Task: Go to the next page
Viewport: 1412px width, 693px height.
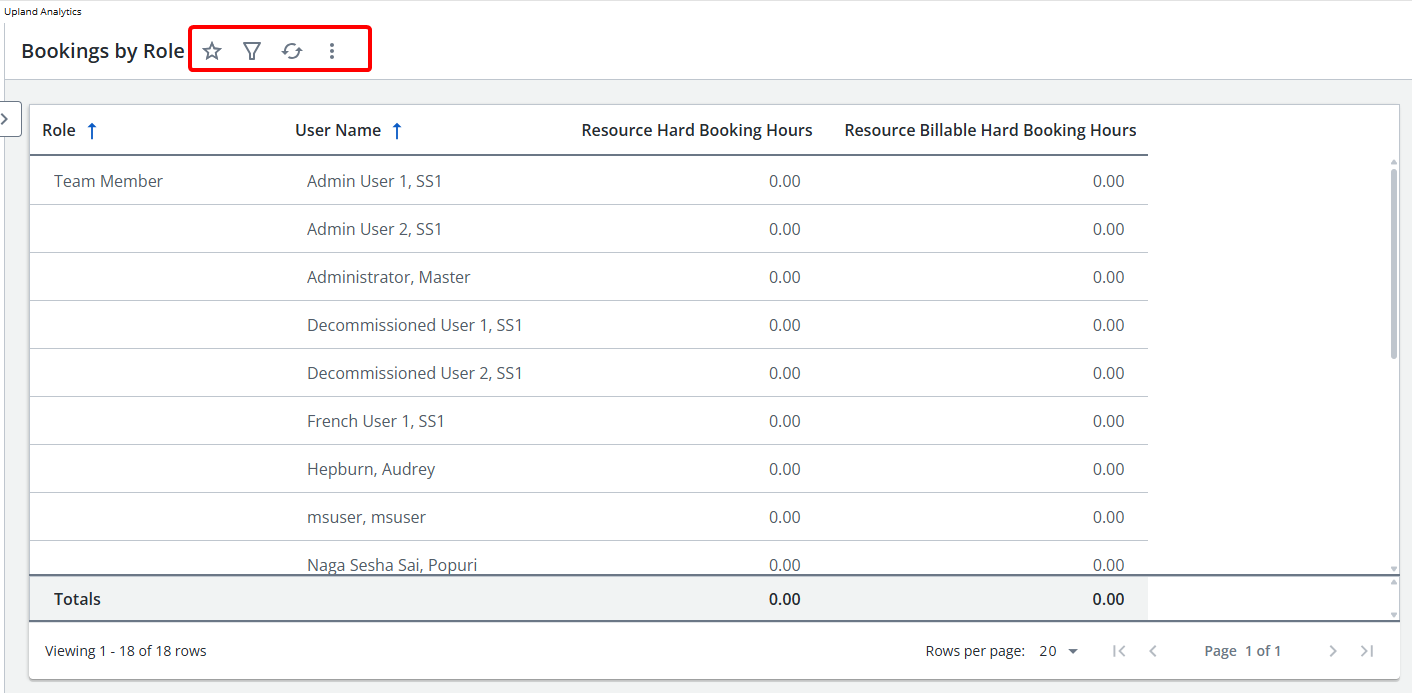Action: (1332, 651)
